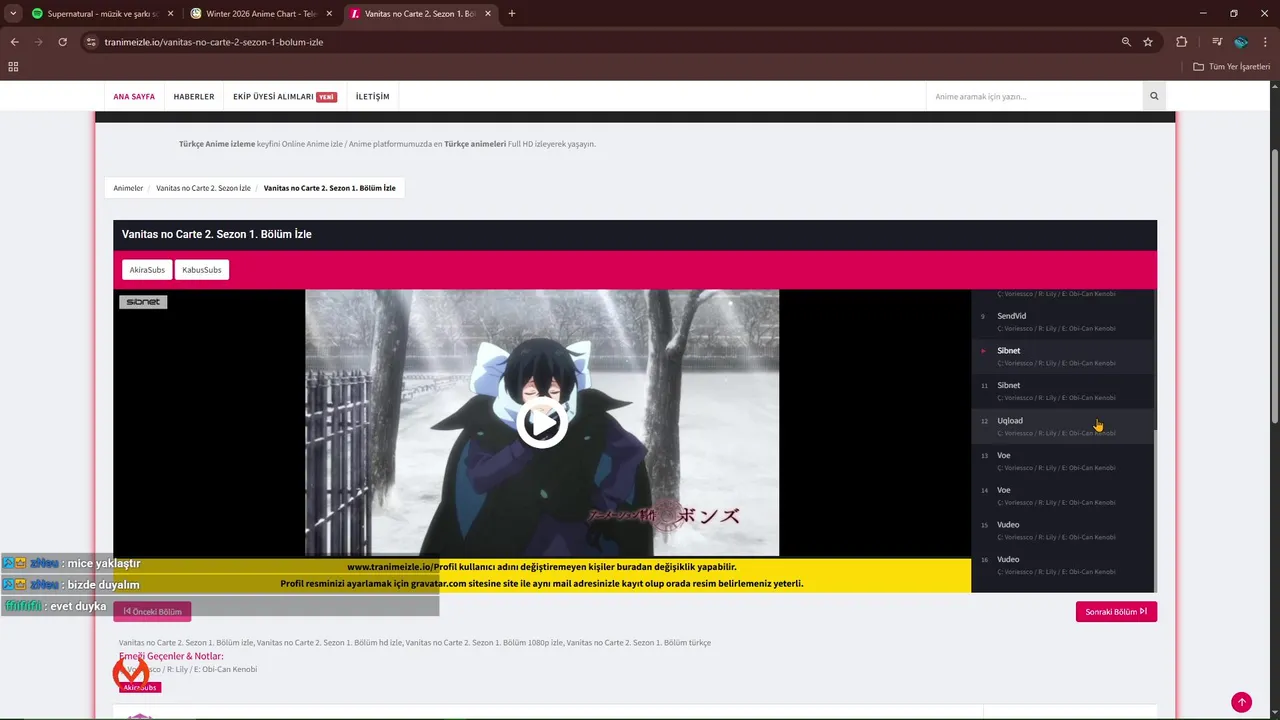Viewport: 1280px width, 720px height.
Task: Choose the Voe source numbered 14
Action: [x=1063, y=495]
